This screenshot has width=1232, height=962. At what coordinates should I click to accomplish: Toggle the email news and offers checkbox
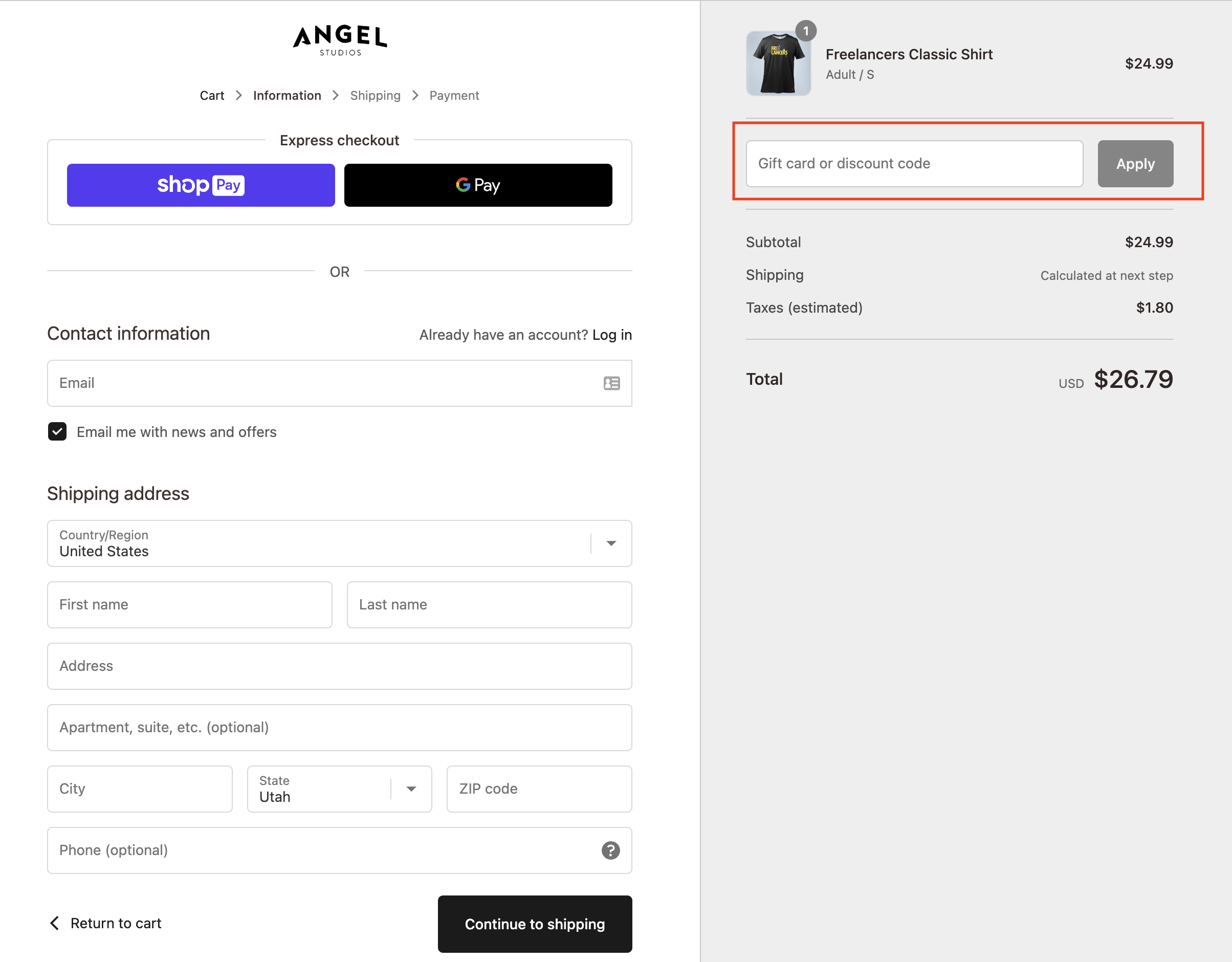point(56,431)
